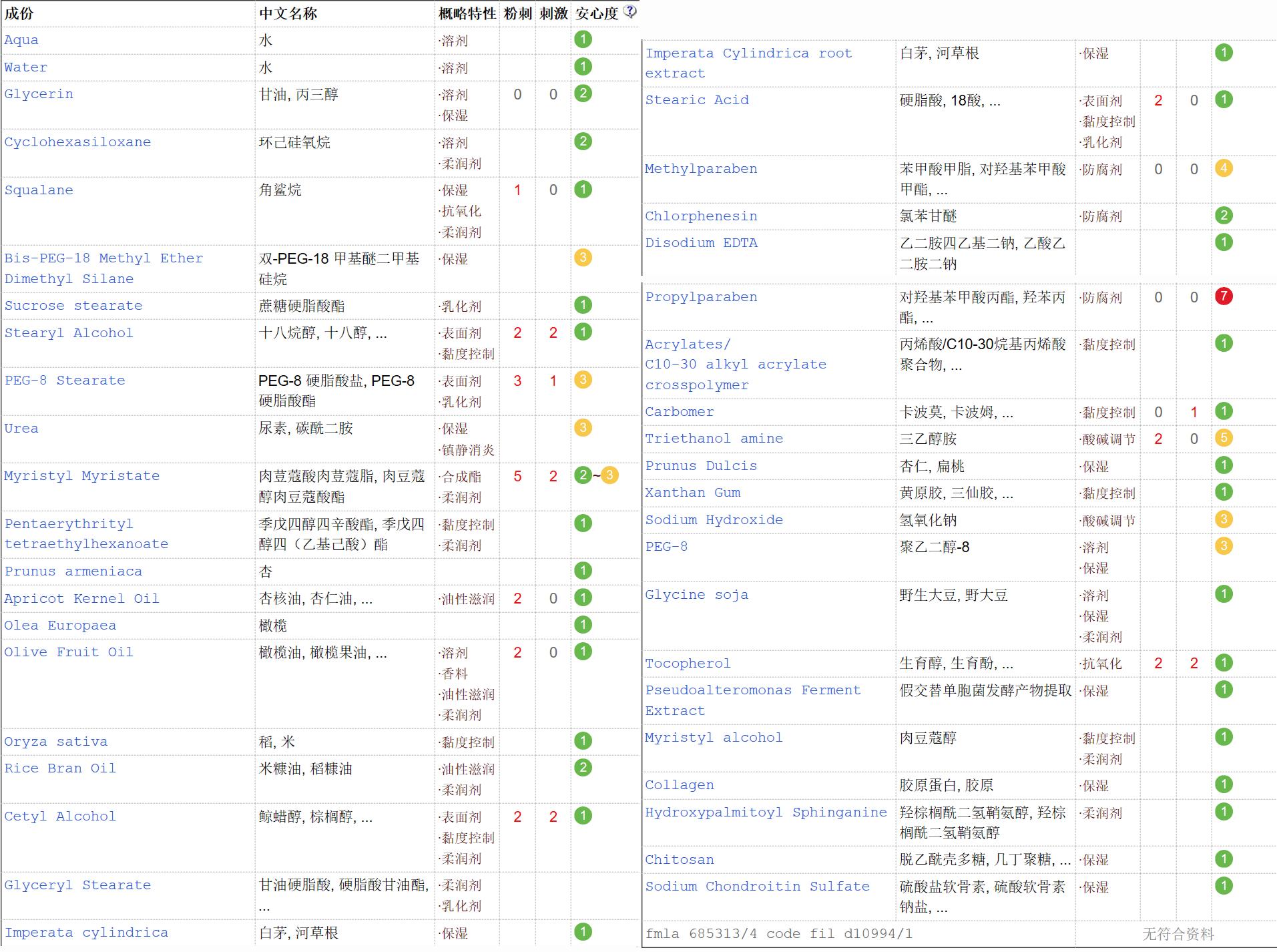1277x952 pixels.
Task: Open the 安心度 help question mark icon
Action: [628, 11]
